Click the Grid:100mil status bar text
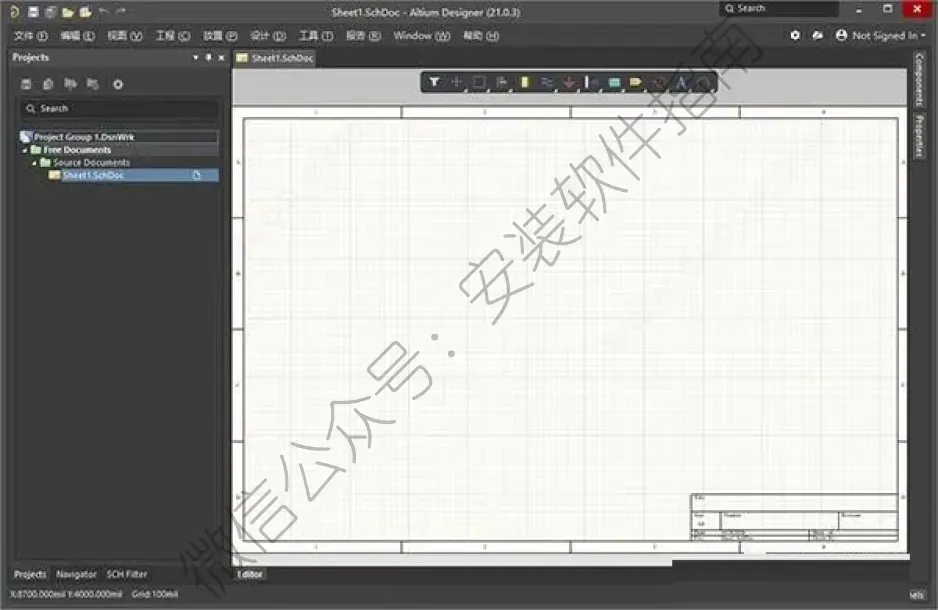The width and height of the screenshot is (938, 610). 155,594
